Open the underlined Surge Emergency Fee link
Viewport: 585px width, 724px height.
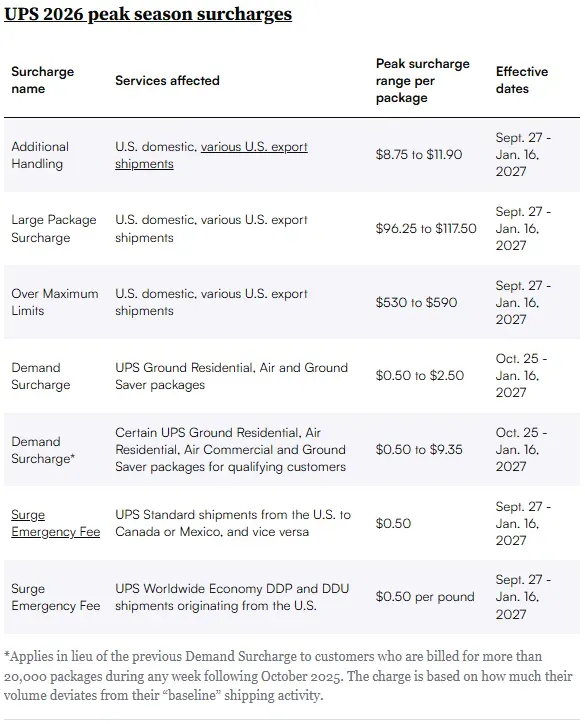point(55,523)
